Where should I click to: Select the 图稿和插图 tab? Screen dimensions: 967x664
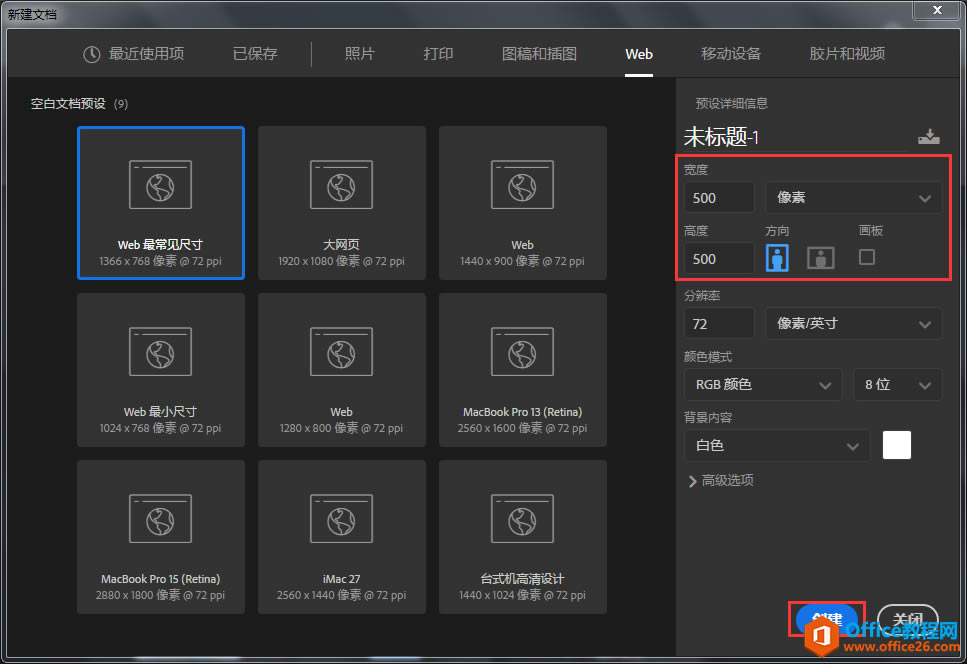(539, 54)
